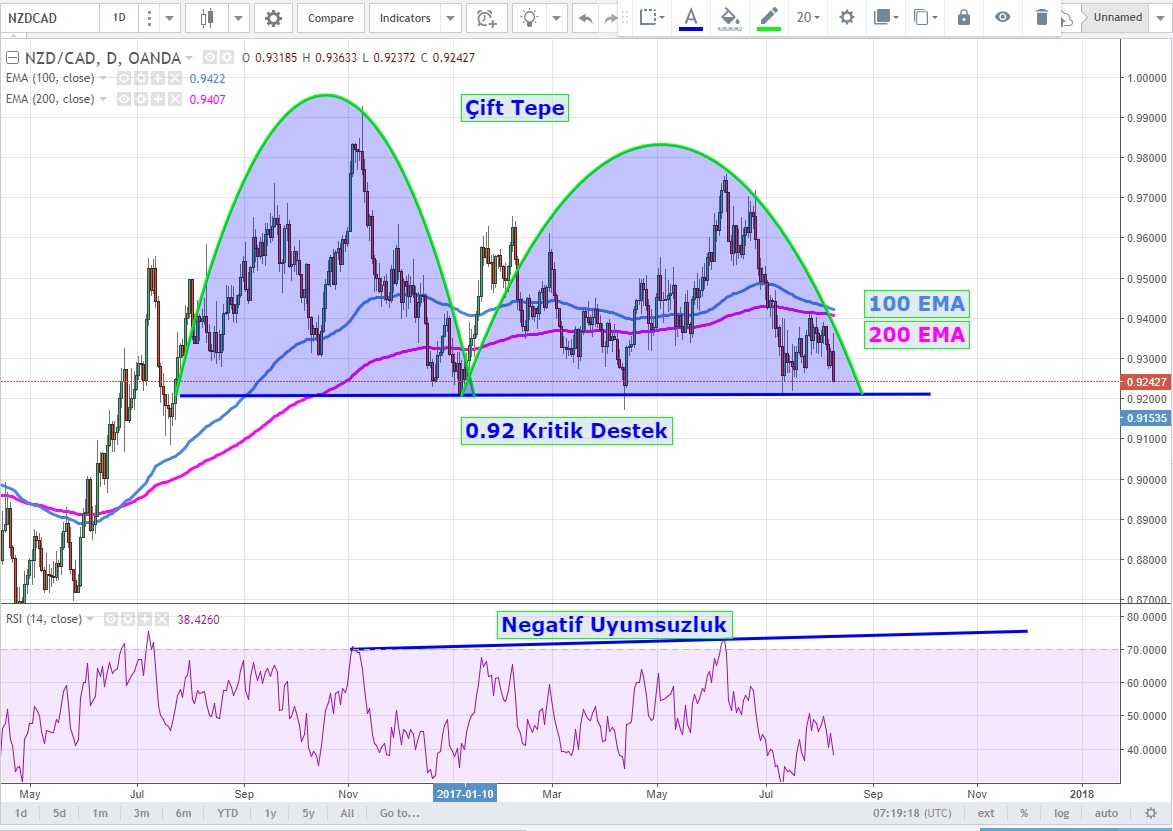Open the alert clock icon

(485, 18)
